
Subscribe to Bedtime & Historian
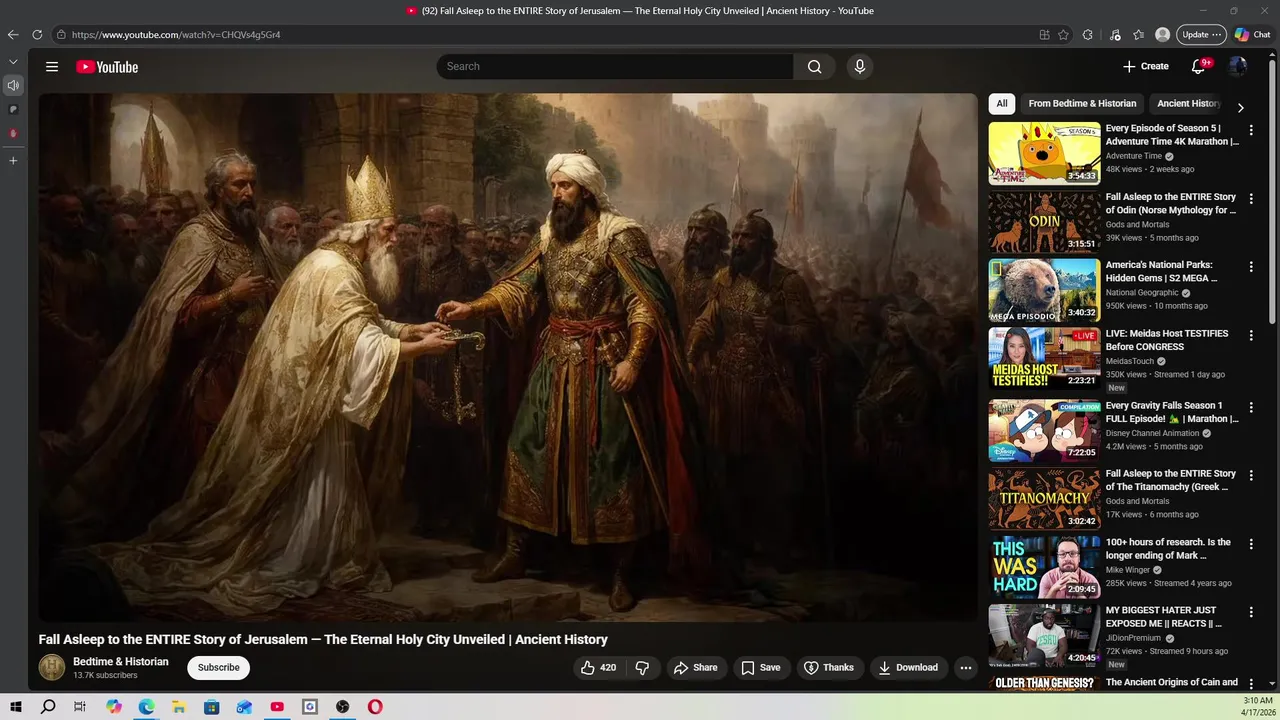218,667
